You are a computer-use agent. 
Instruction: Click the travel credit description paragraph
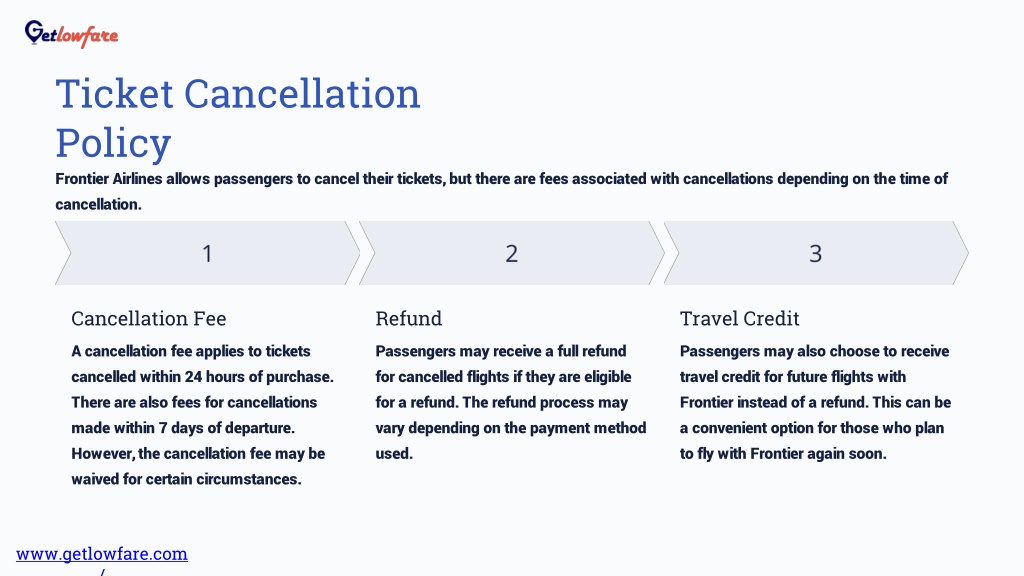[815, 402]
